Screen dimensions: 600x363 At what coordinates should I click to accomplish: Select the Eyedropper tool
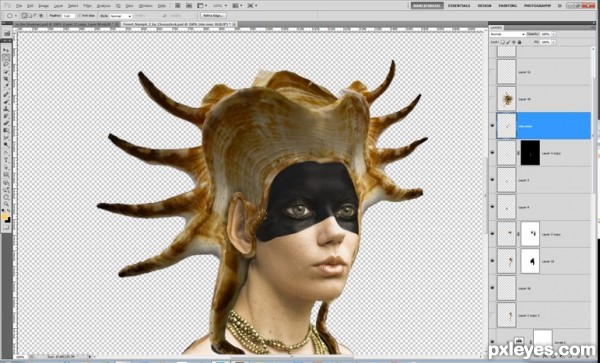7,86
